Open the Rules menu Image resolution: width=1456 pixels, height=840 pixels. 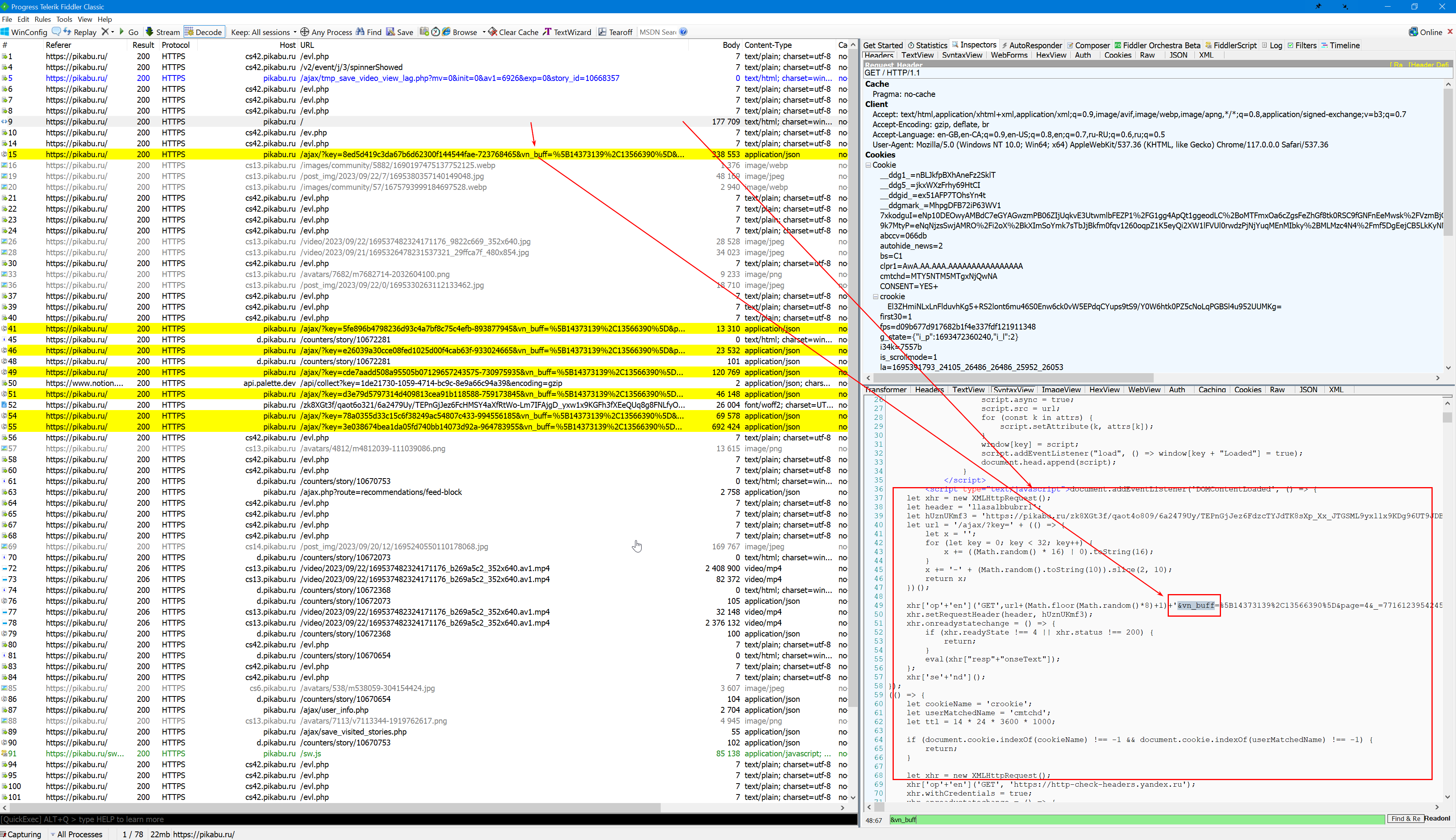(x=42, y=19)
